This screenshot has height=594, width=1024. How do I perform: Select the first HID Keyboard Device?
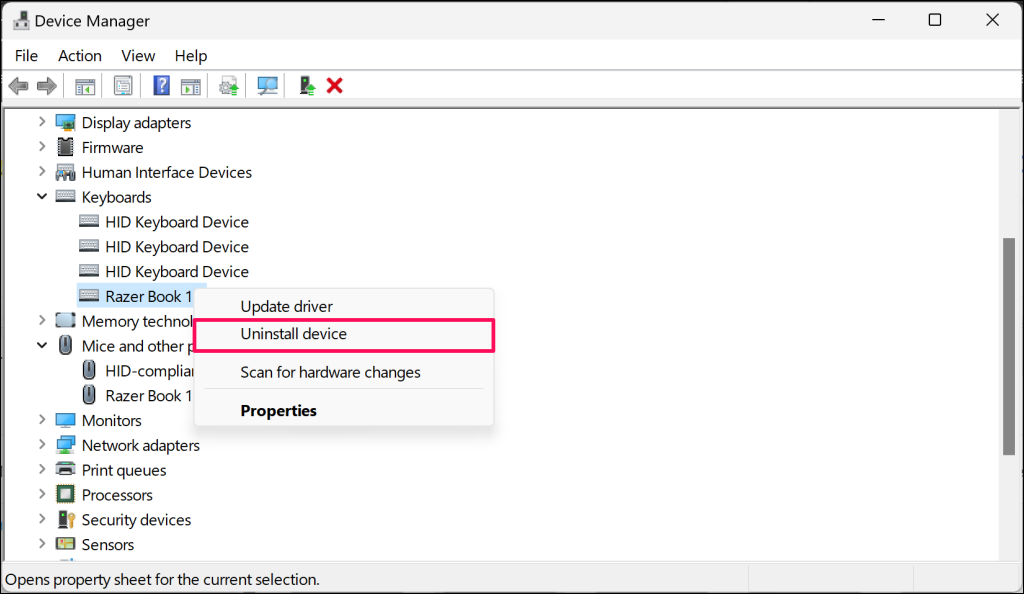(x=176, y=222)
